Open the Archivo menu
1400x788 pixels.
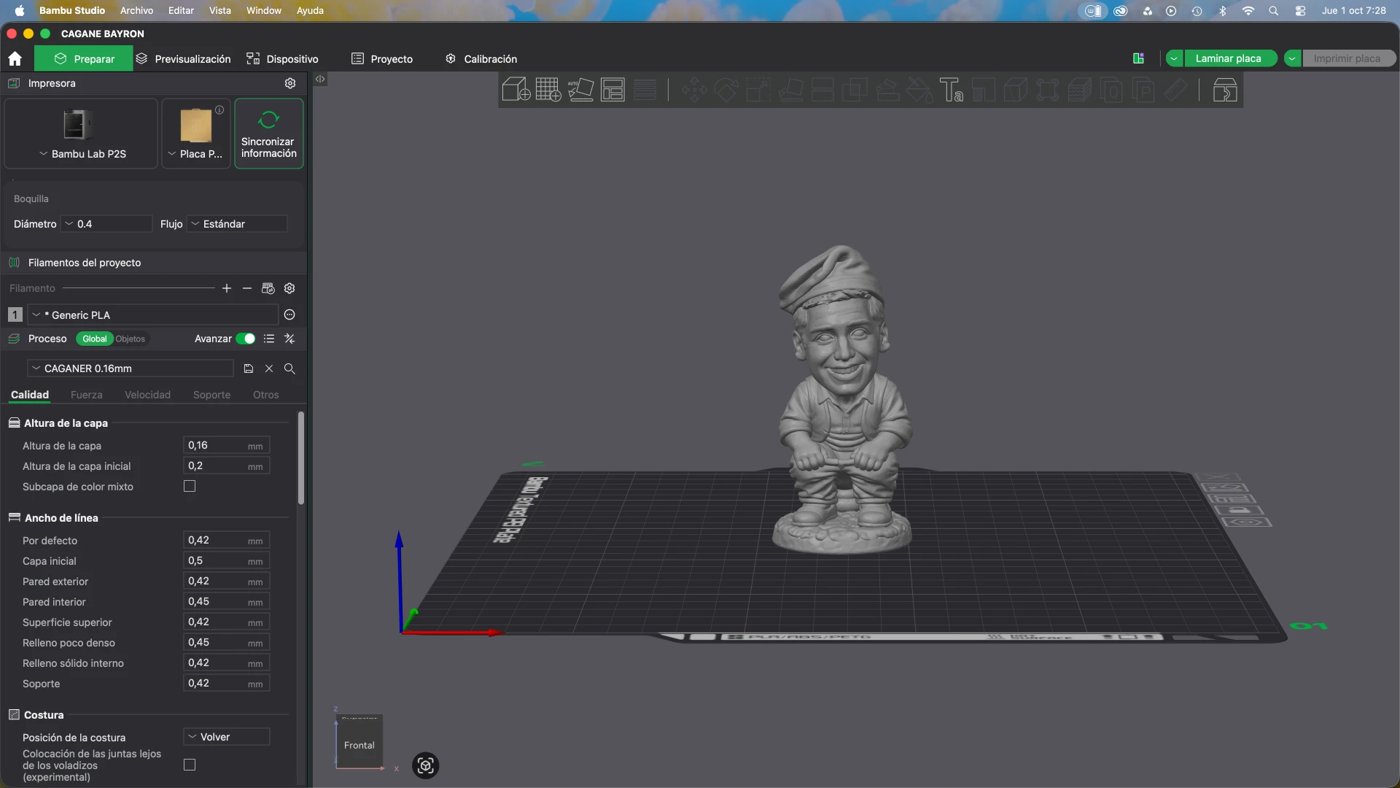point(136,10)
